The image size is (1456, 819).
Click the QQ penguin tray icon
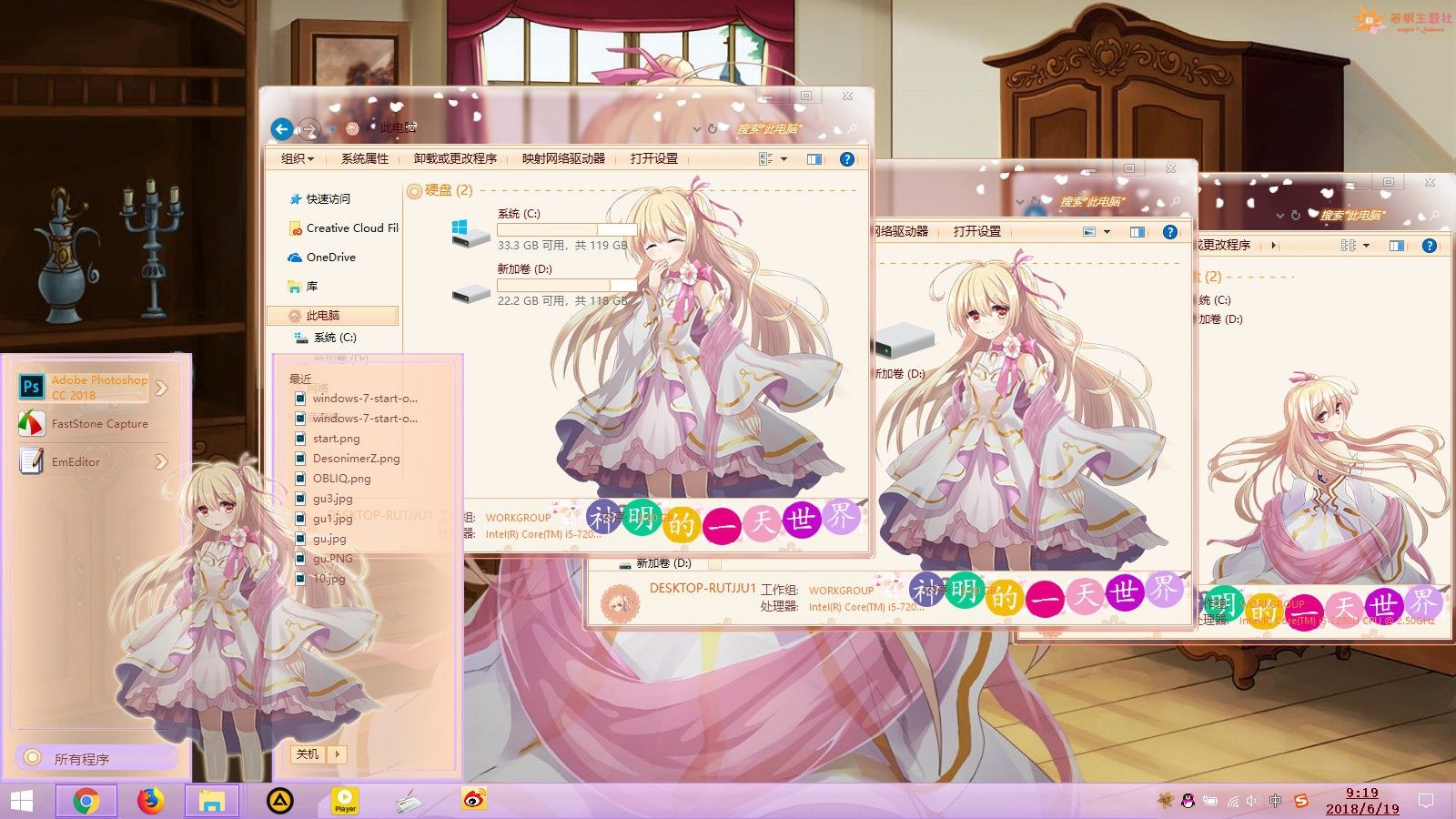1188,801
